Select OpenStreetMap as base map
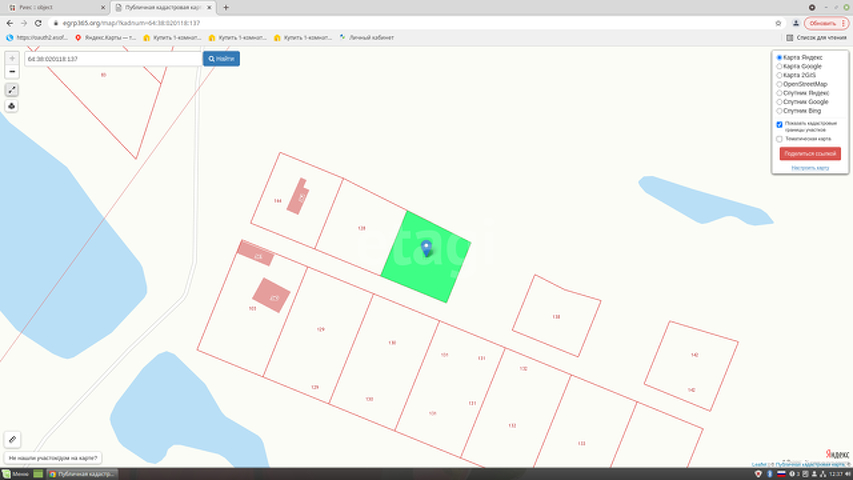The image size is (853, 480). (780, 84)
